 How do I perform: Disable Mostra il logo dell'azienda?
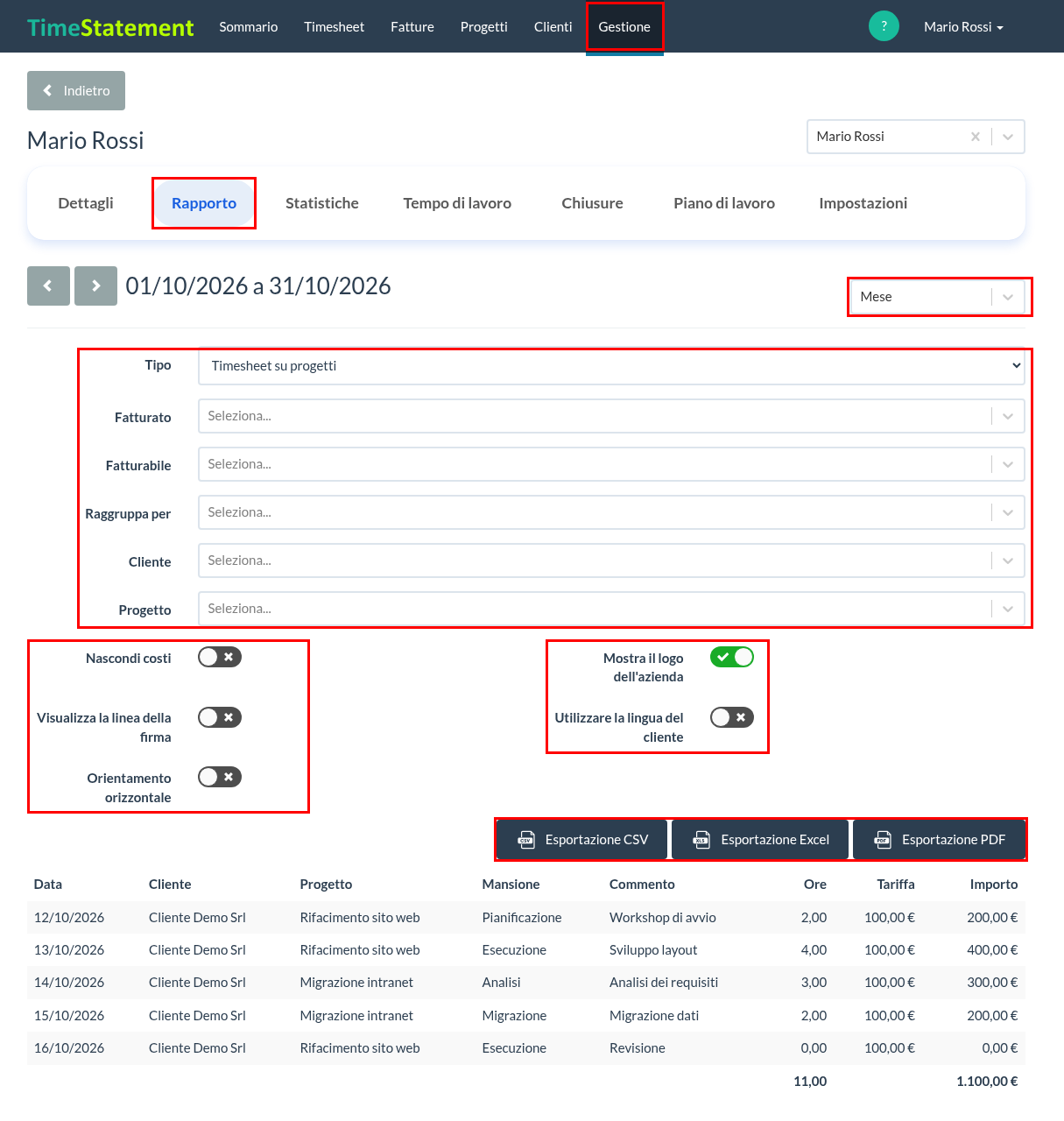[x=732, y=657]
